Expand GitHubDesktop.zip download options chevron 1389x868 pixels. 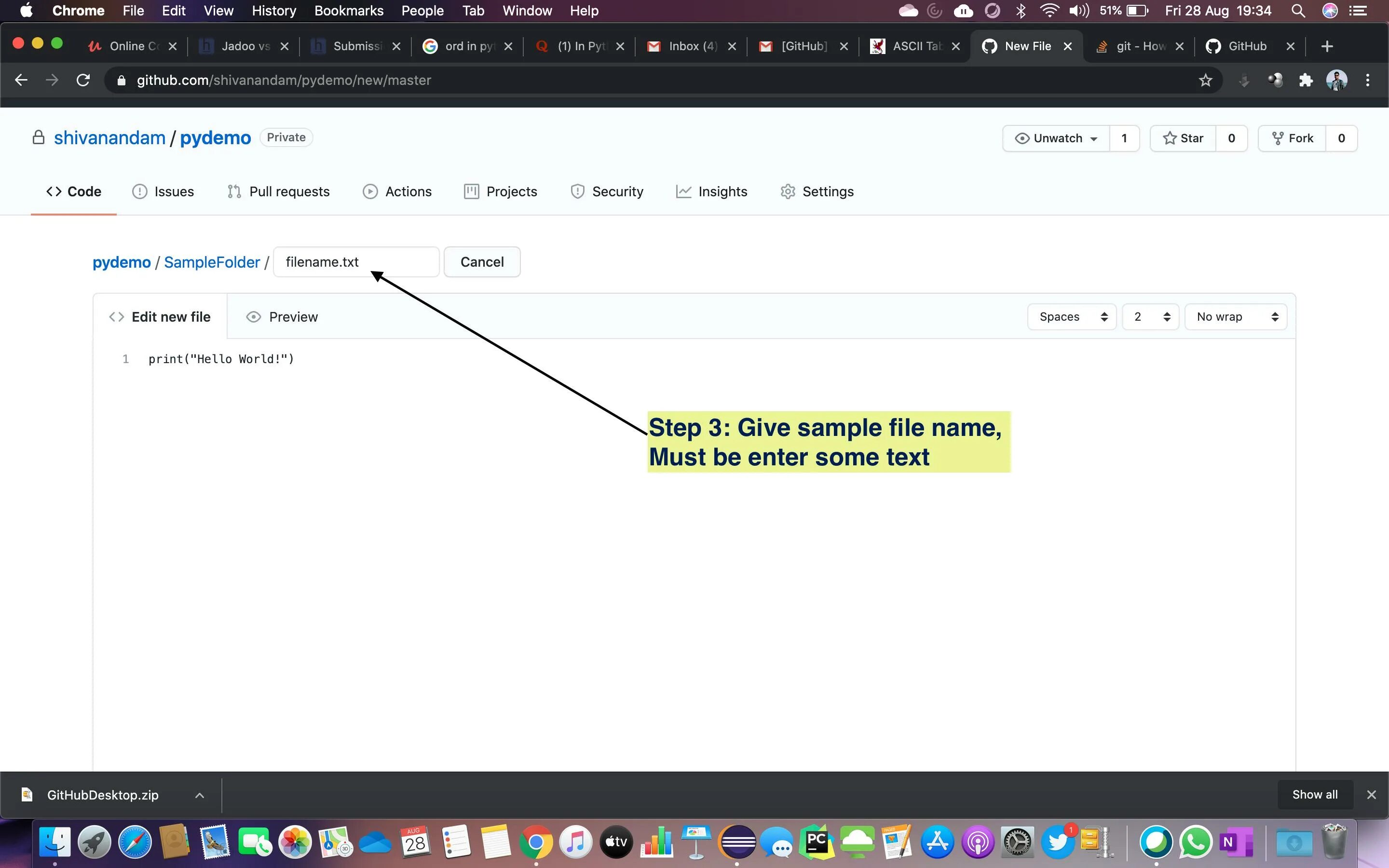click(199, 795)
